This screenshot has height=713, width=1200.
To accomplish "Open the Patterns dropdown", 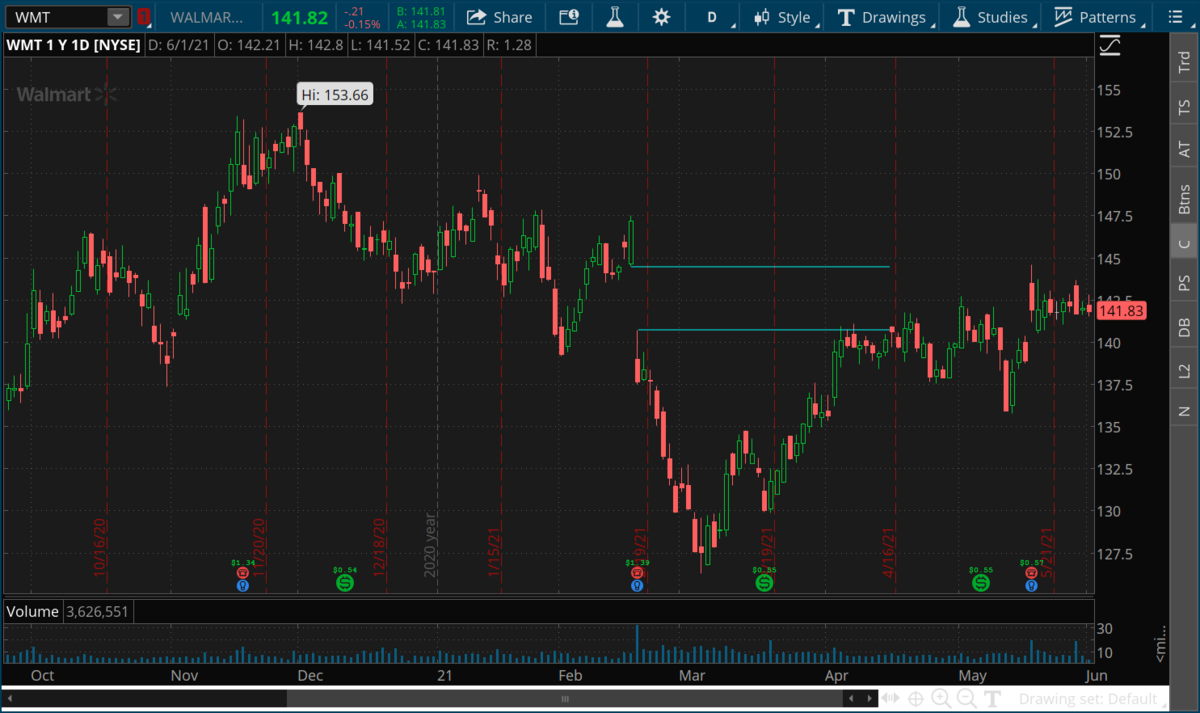I will pyautogui.click(x=1097, y=17).
